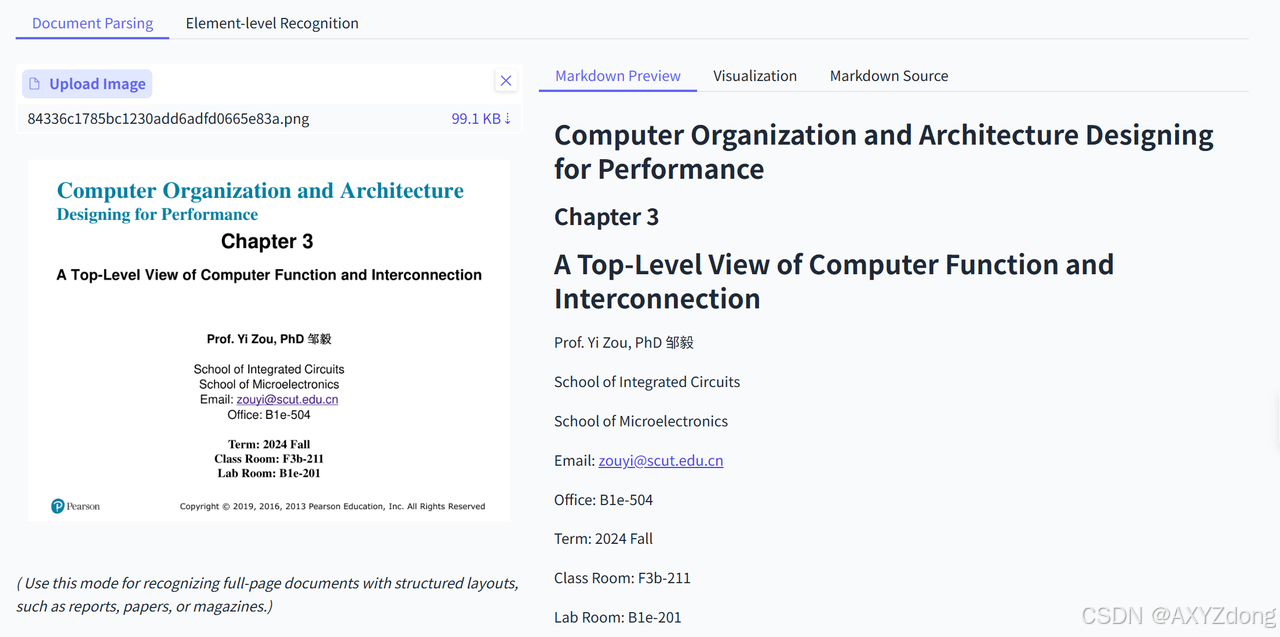The image size is (1280, 637).
Task: Click School of Microelectronics in preview
Action: 641,421
